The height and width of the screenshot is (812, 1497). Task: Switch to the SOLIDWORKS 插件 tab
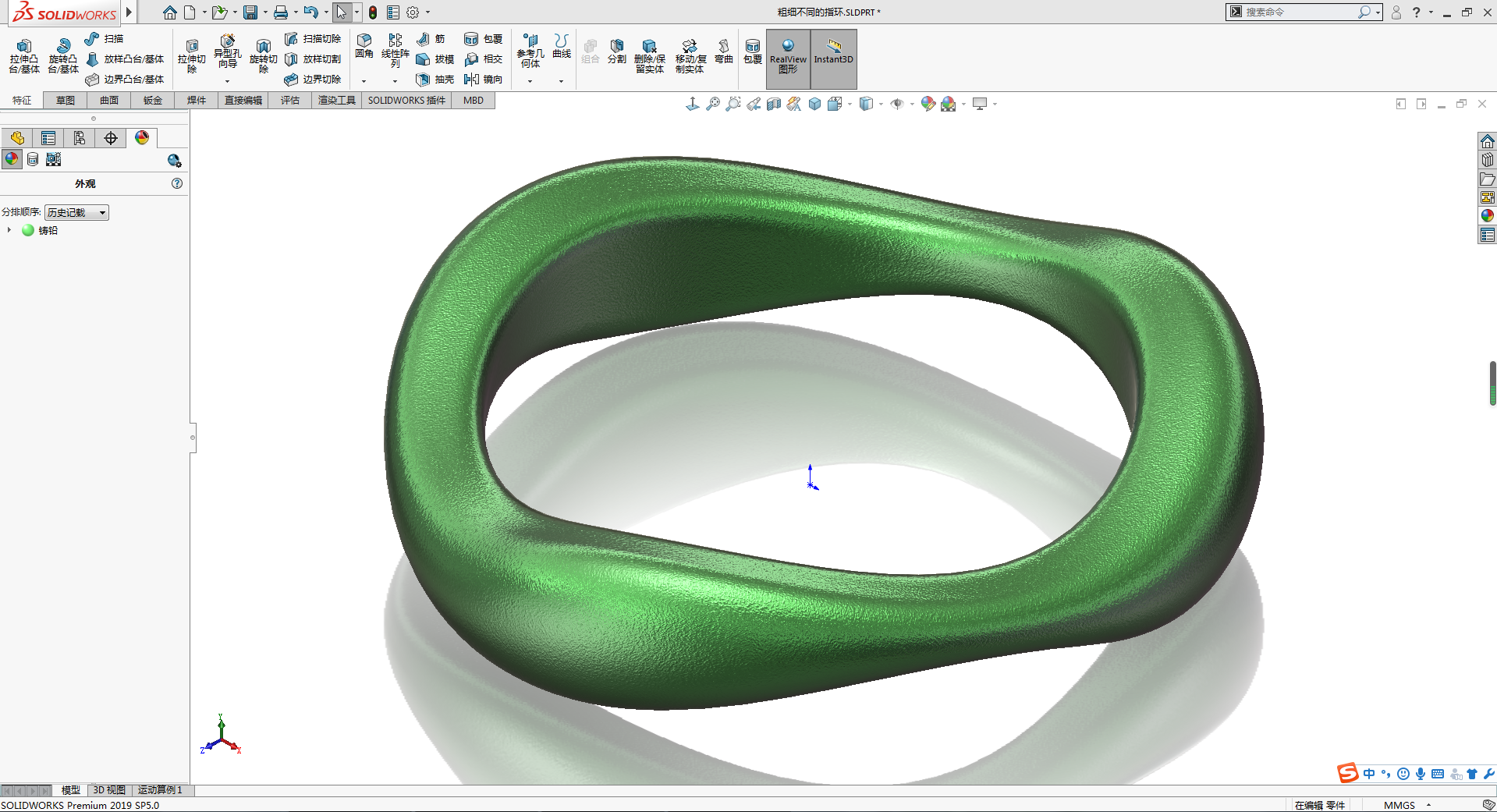406,101
